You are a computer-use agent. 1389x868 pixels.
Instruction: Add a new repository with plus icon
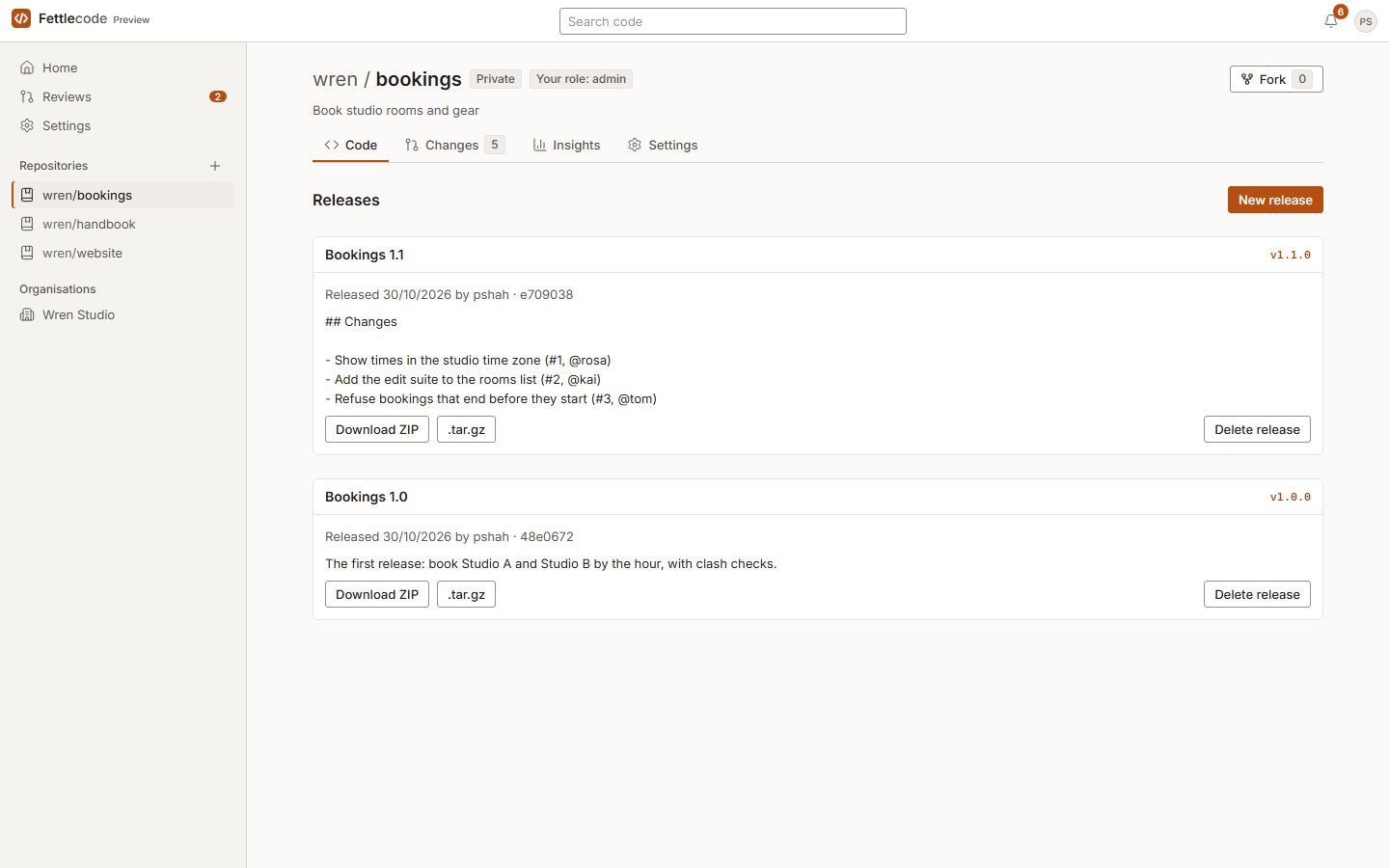coord(215,166)
